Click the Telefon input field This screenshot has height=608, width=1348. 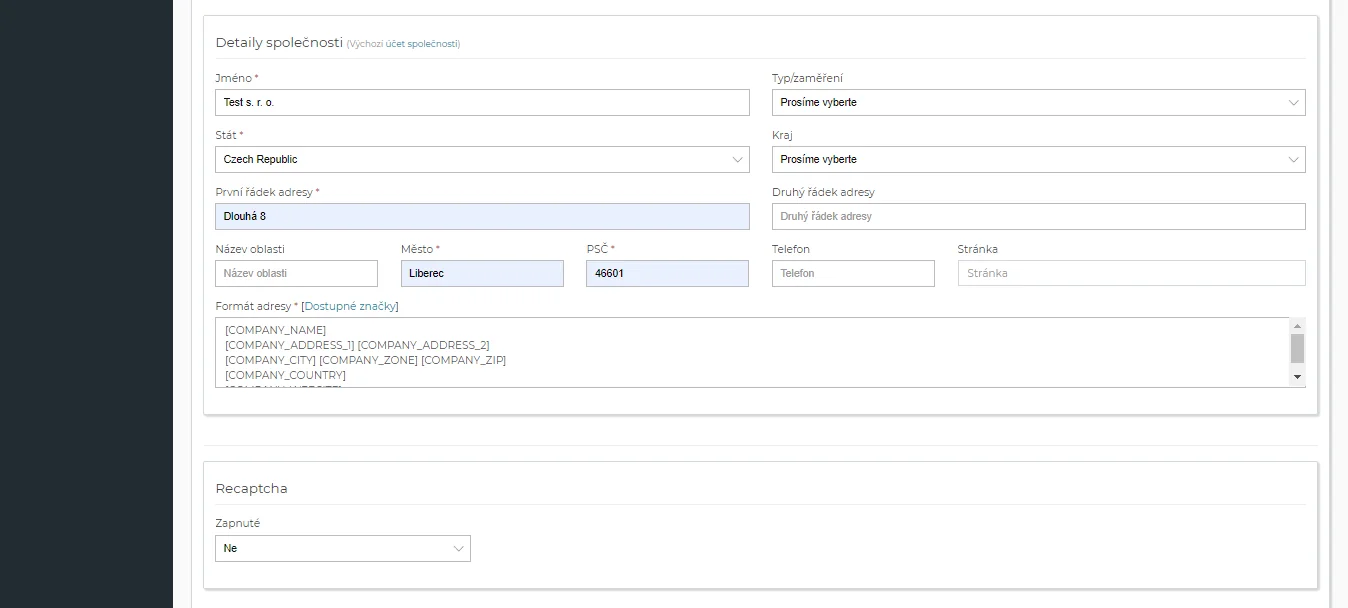click(852, 274)
